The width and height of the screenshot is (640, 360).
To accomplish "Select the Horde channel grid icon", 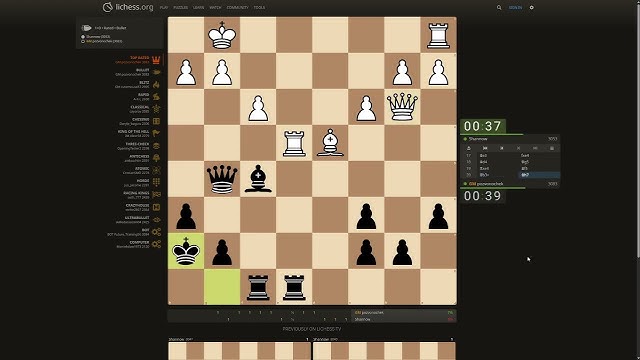I will point(156,182).
